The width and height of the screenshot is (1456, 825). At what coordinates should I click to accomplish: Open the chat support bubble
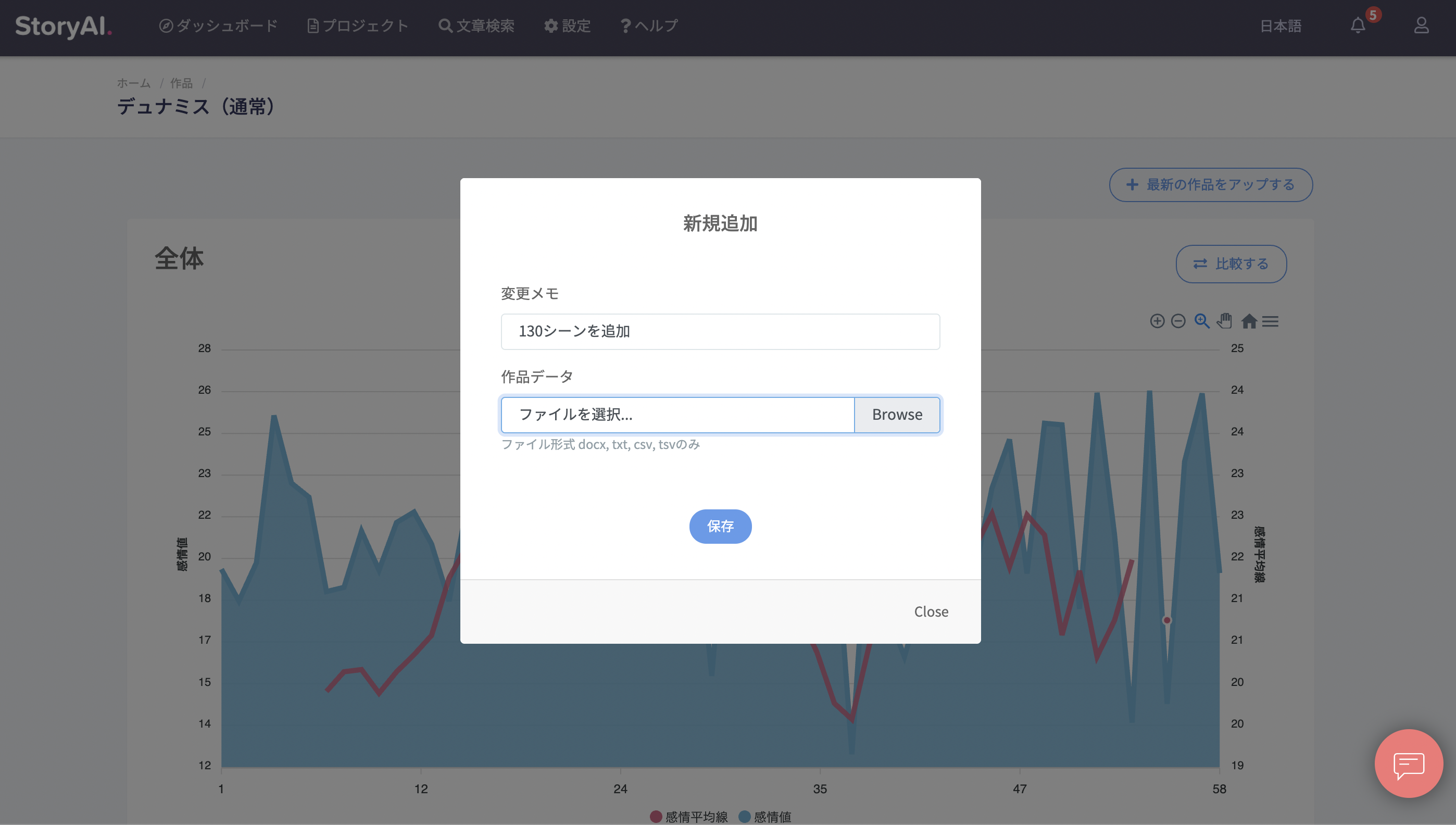[1409, 763]
